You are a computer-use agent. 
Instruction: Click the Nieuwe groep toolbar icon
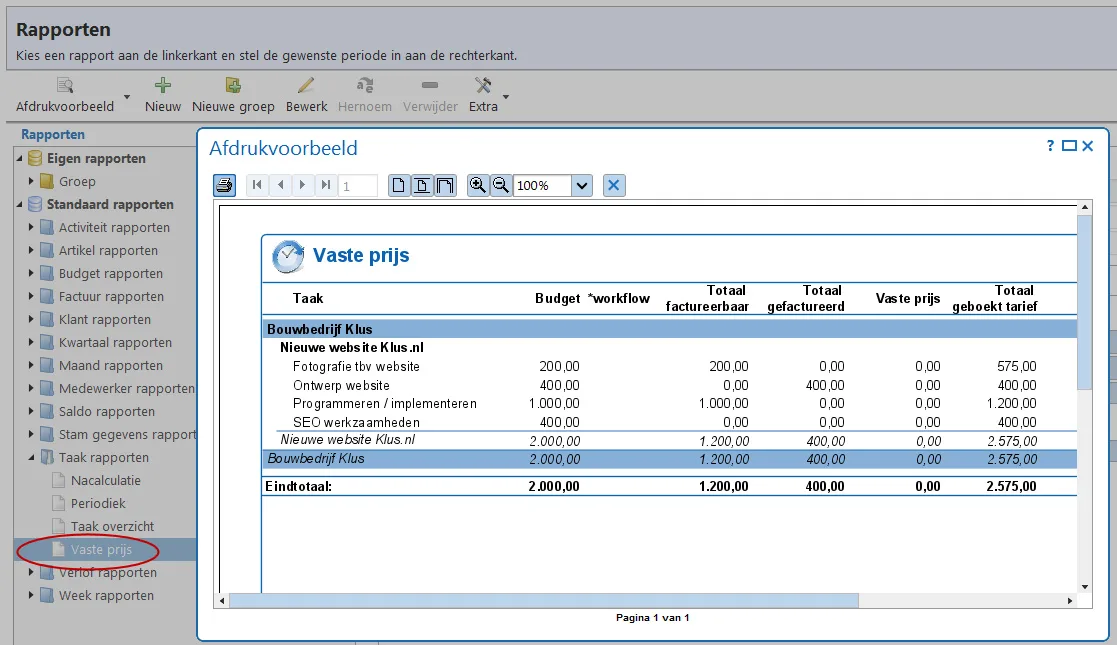click(233, 86)
